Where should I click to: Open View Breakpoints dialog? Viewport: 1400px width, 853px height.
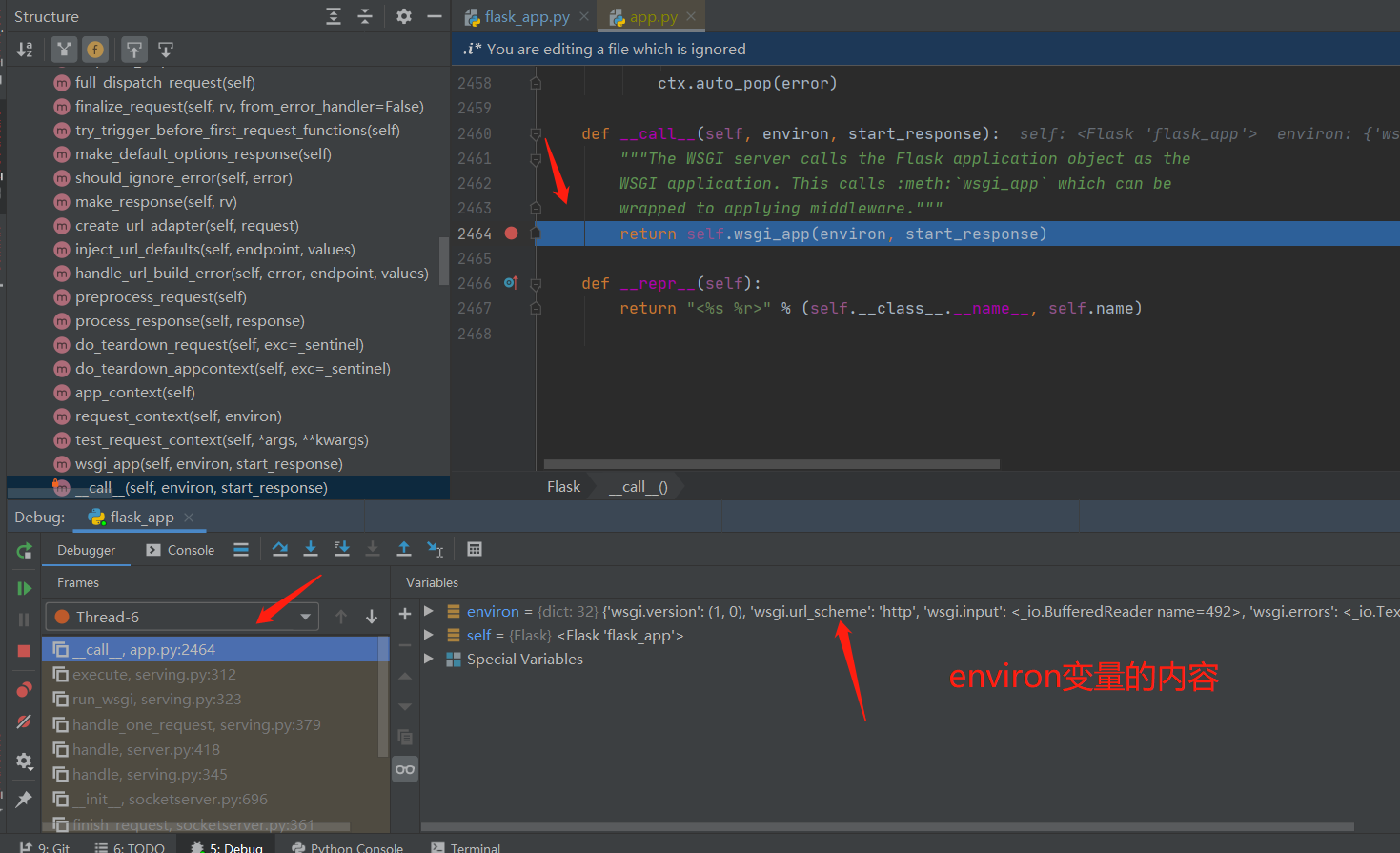pos(24,689)
